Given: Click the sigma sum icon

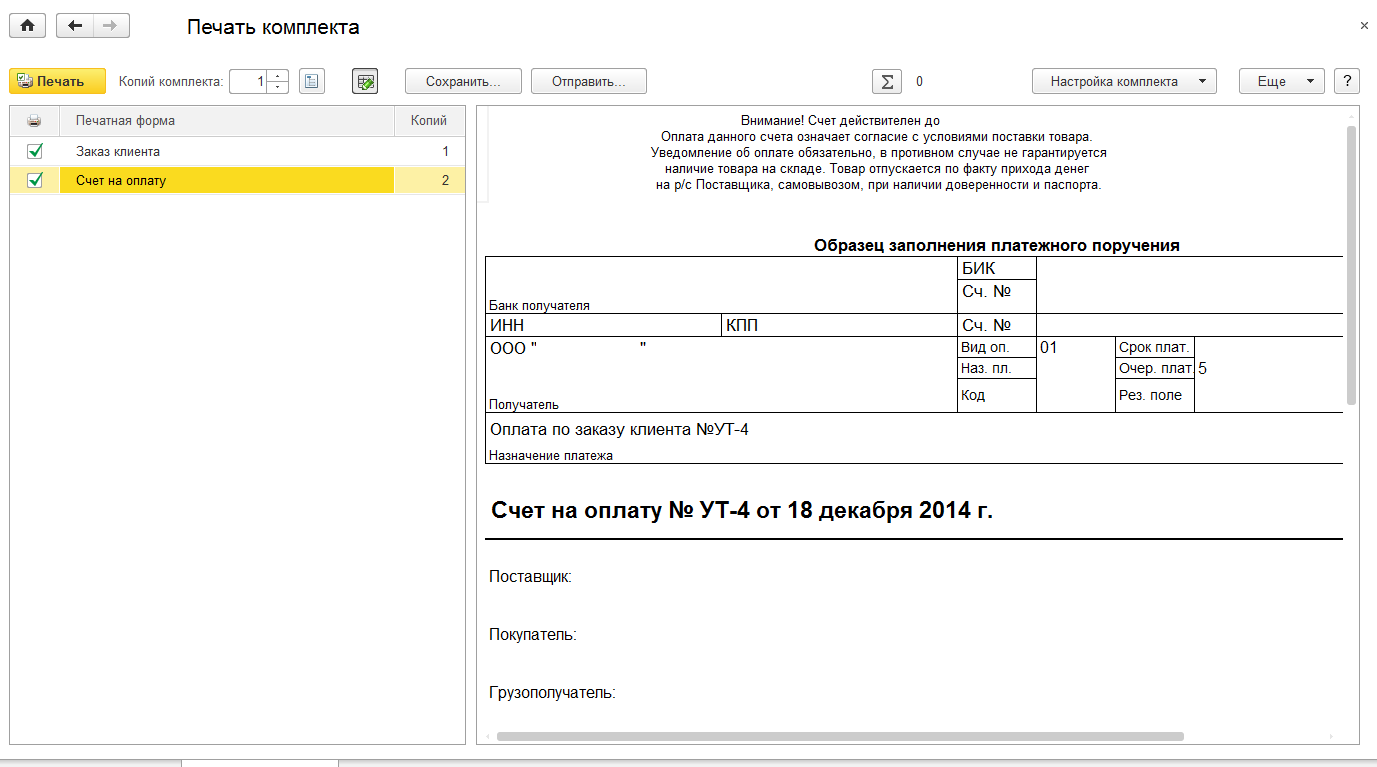Looking at the screenshot, I should click(886, 81).
